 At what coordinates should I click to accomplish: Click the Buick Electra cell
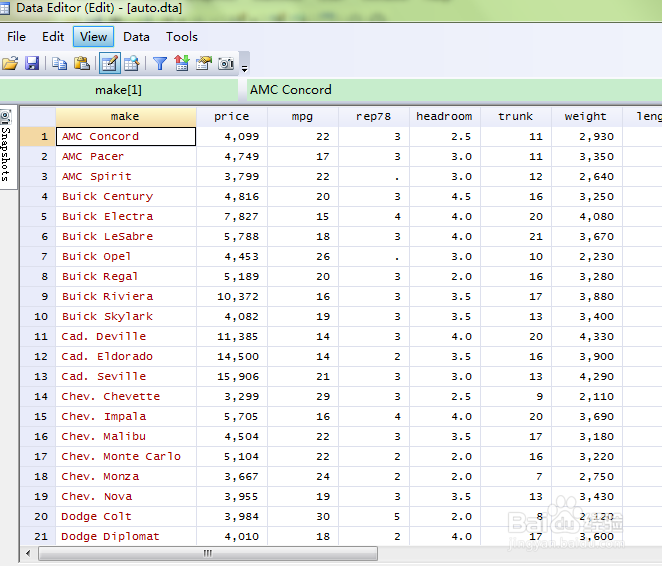pos(126,217)
